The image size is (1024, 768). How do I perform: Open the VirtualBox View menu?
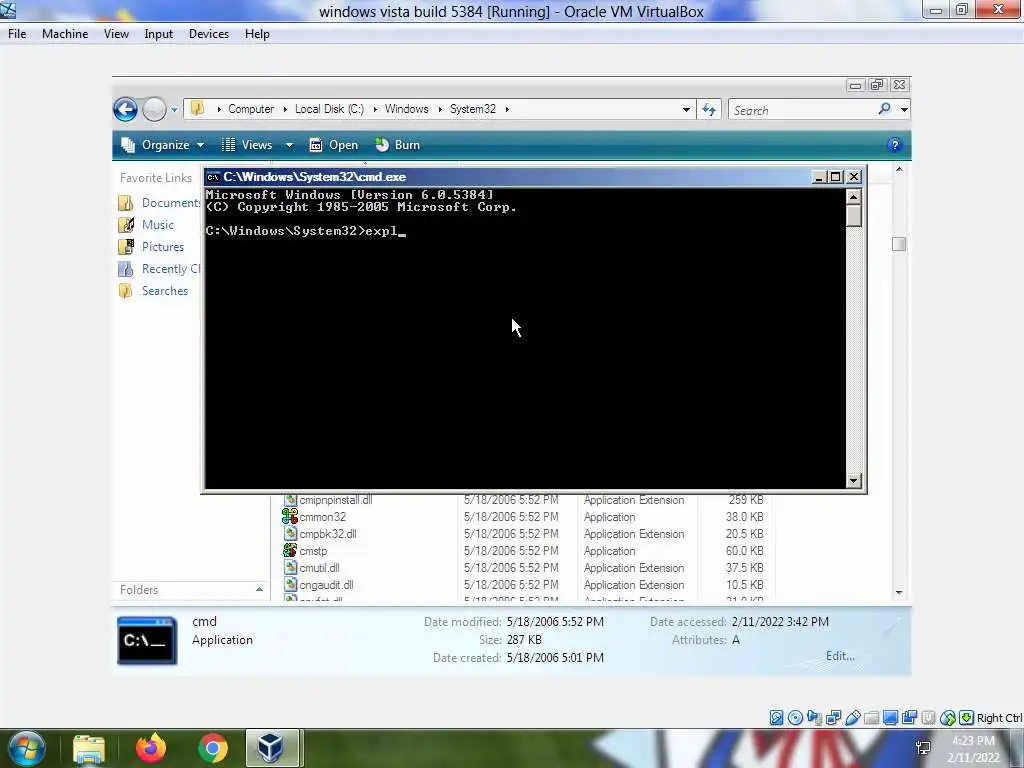click(x=116, y=34)
